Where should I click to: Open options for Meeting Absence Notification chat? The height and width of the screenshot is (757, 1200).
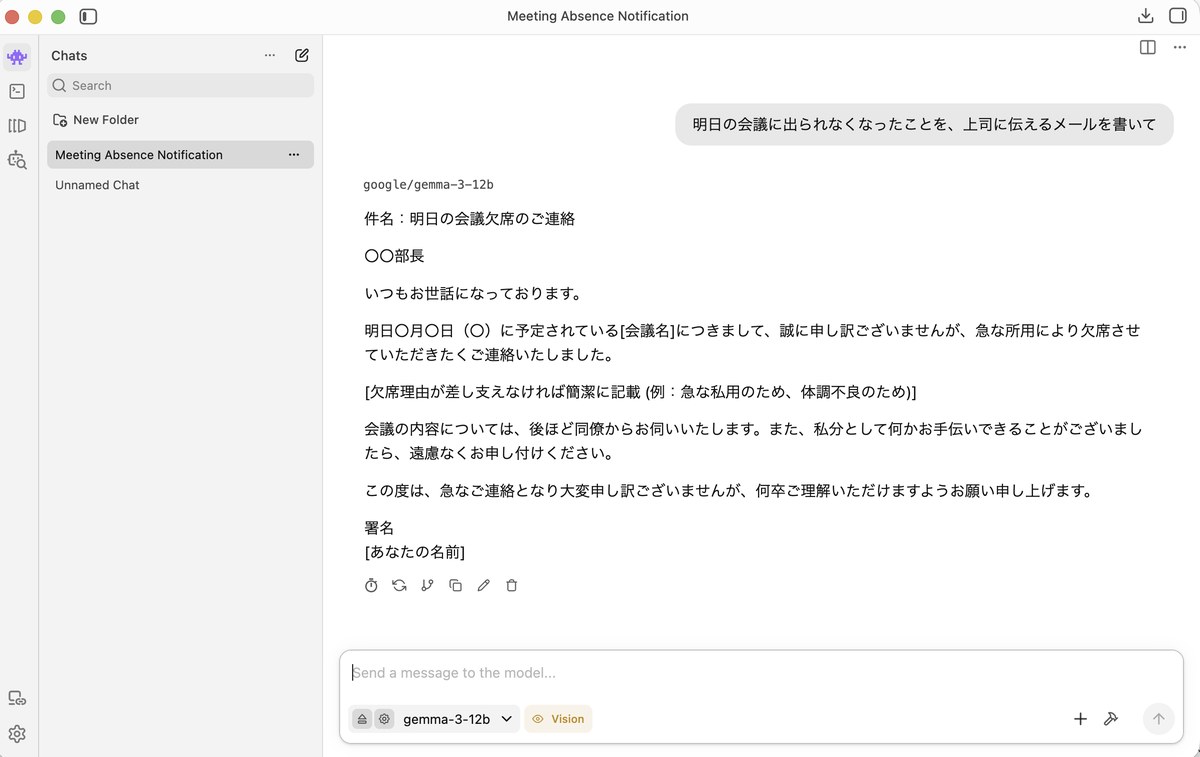coord(294,155)
